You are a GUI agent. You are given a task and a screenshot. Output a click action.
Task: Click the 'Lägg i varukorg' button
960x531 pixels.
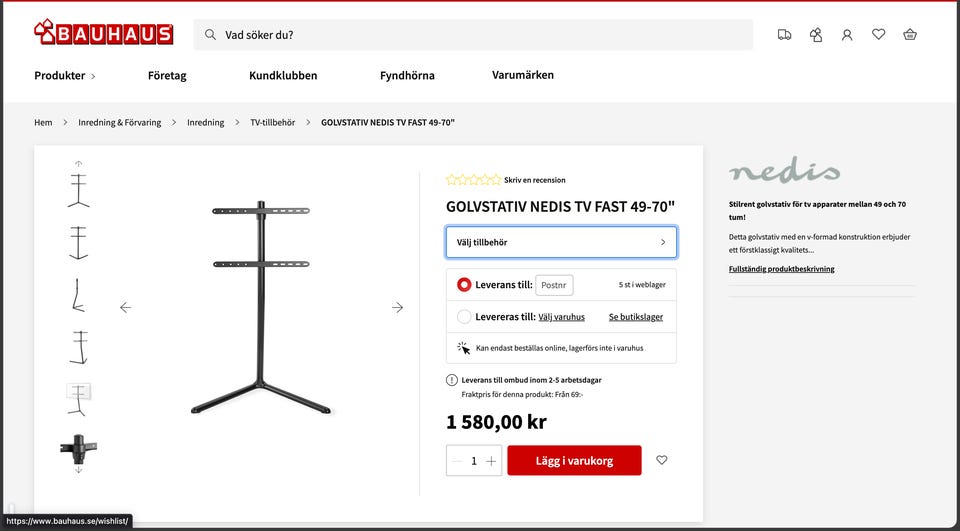(x=574, y=461)
